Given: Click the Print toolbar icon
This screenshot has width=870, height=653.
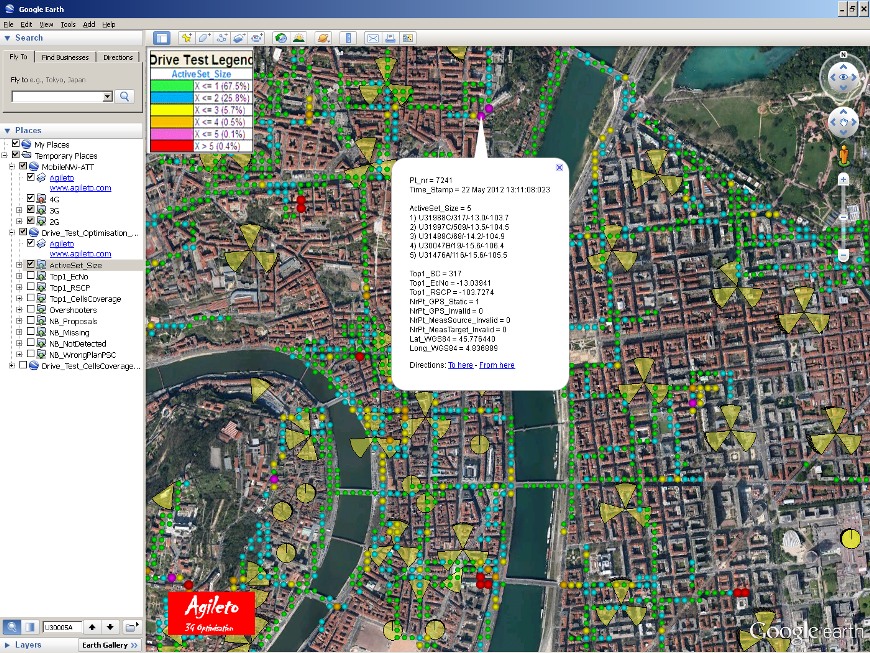Looking at the screenshot, I should (x=391, y=38).
